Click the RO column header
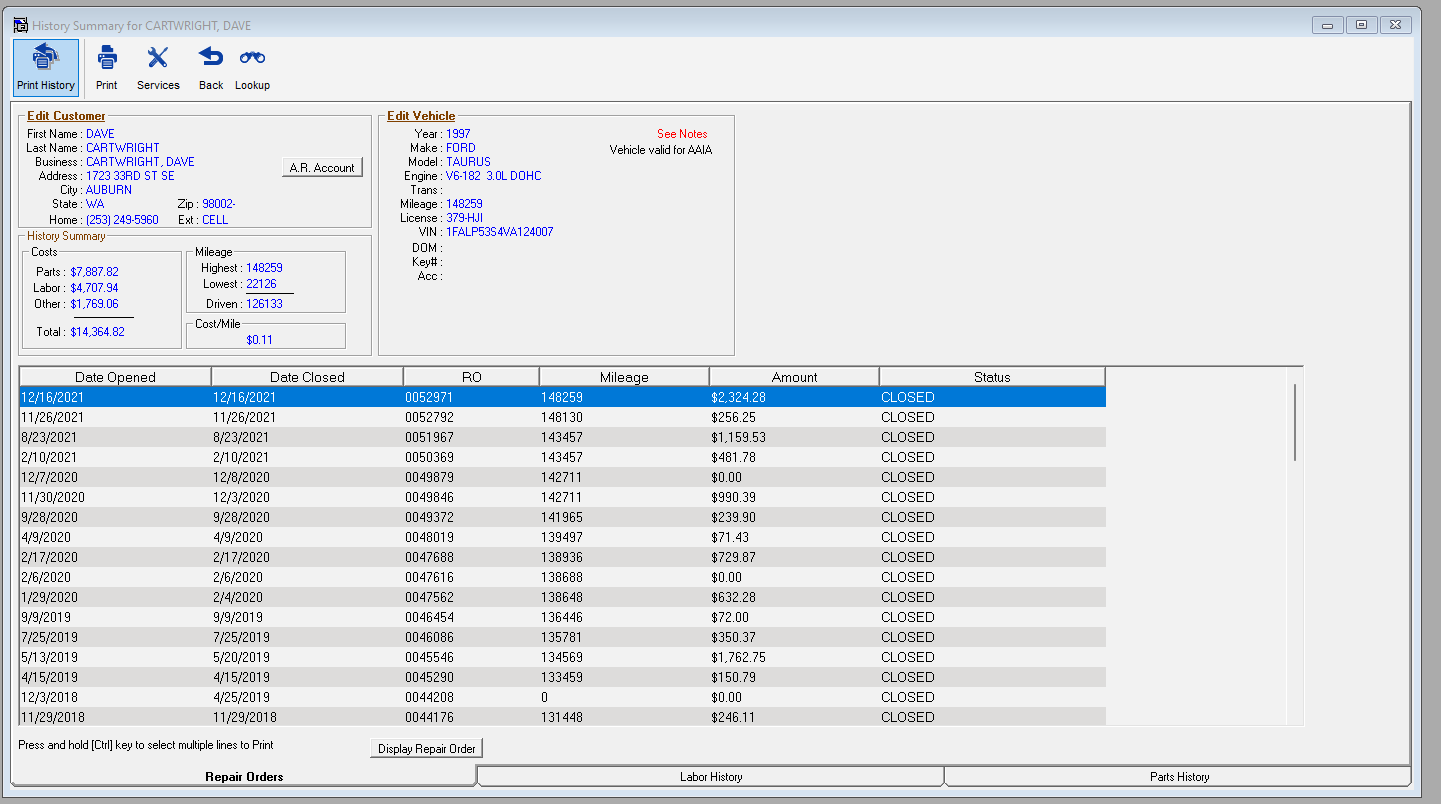Screen dimensions: 1441x804 (472, 377)
